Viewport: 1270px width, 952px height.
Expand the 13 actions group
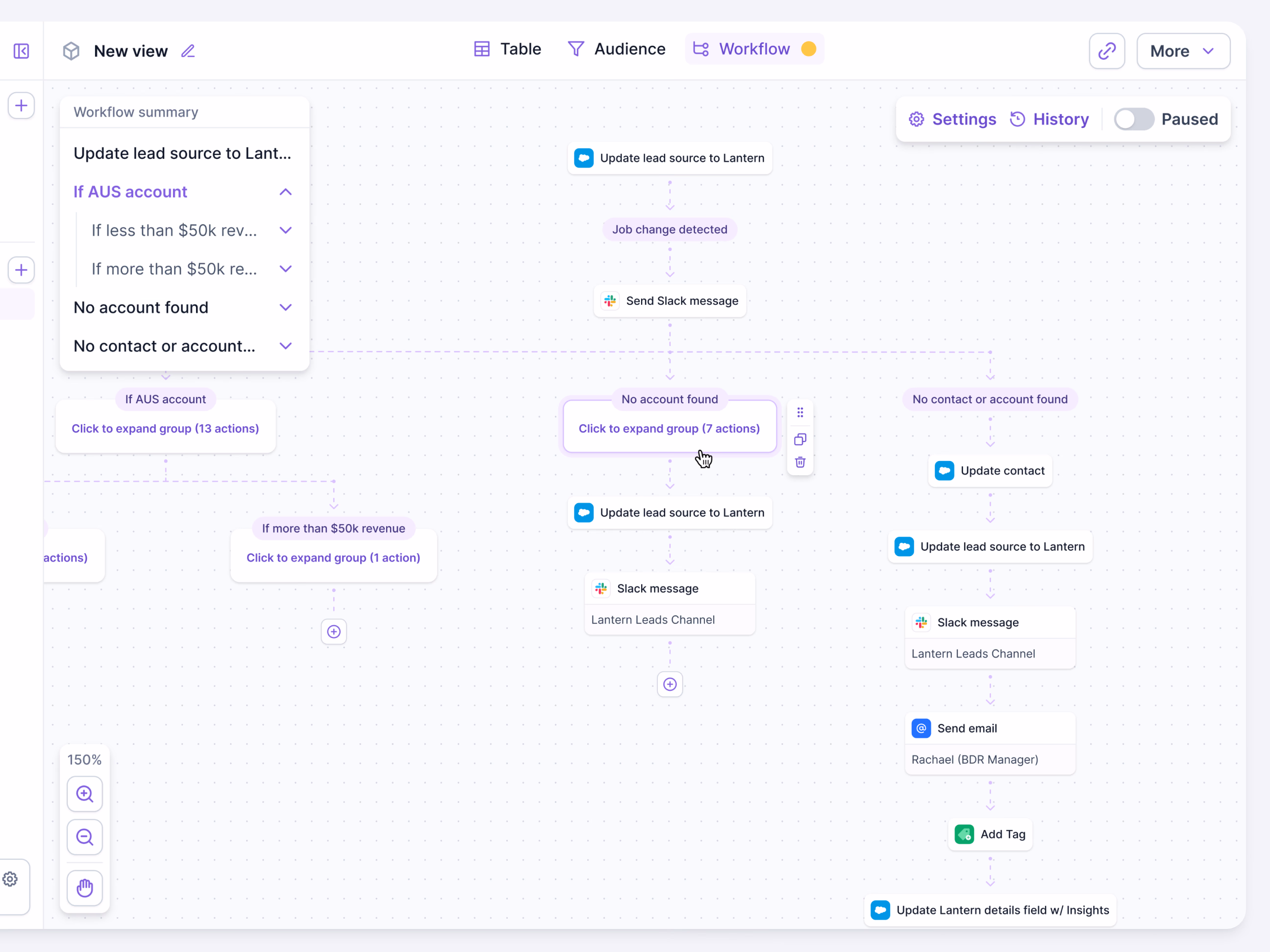[165, 429]
